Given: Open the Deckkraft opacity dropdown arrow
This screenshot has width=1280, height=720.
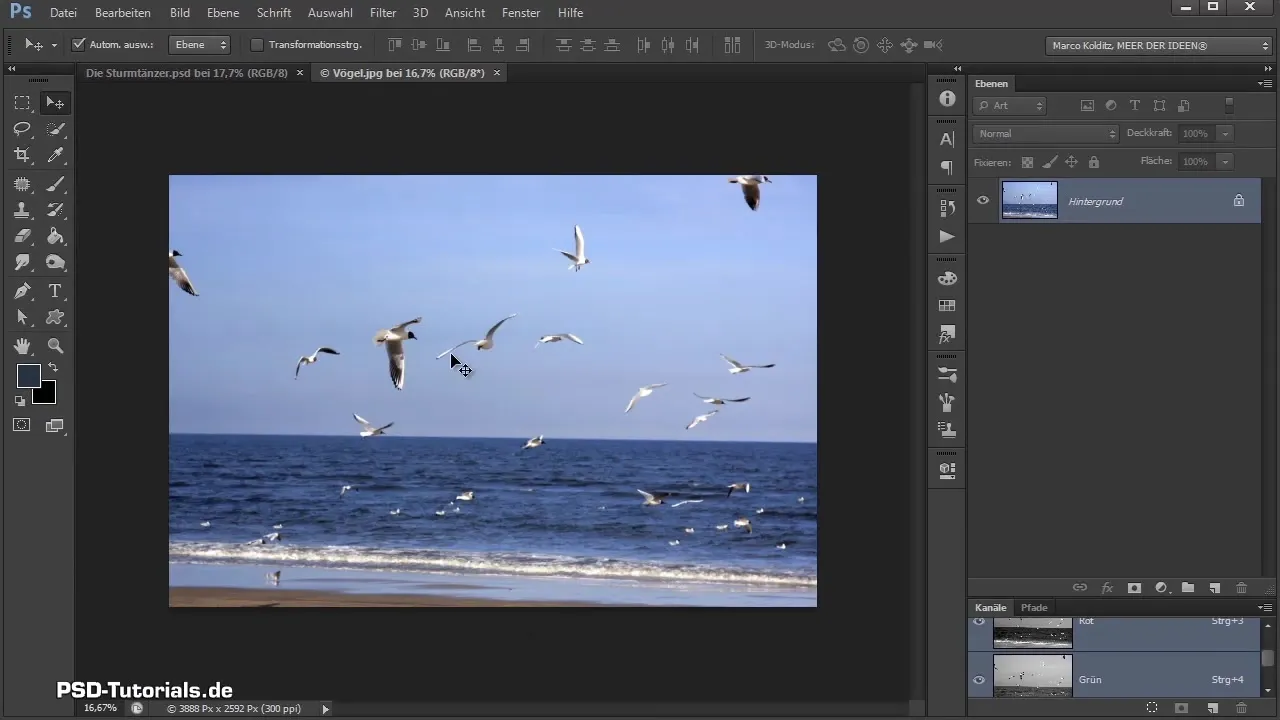Looking at the screenshot, I should tap(1224, 133).
